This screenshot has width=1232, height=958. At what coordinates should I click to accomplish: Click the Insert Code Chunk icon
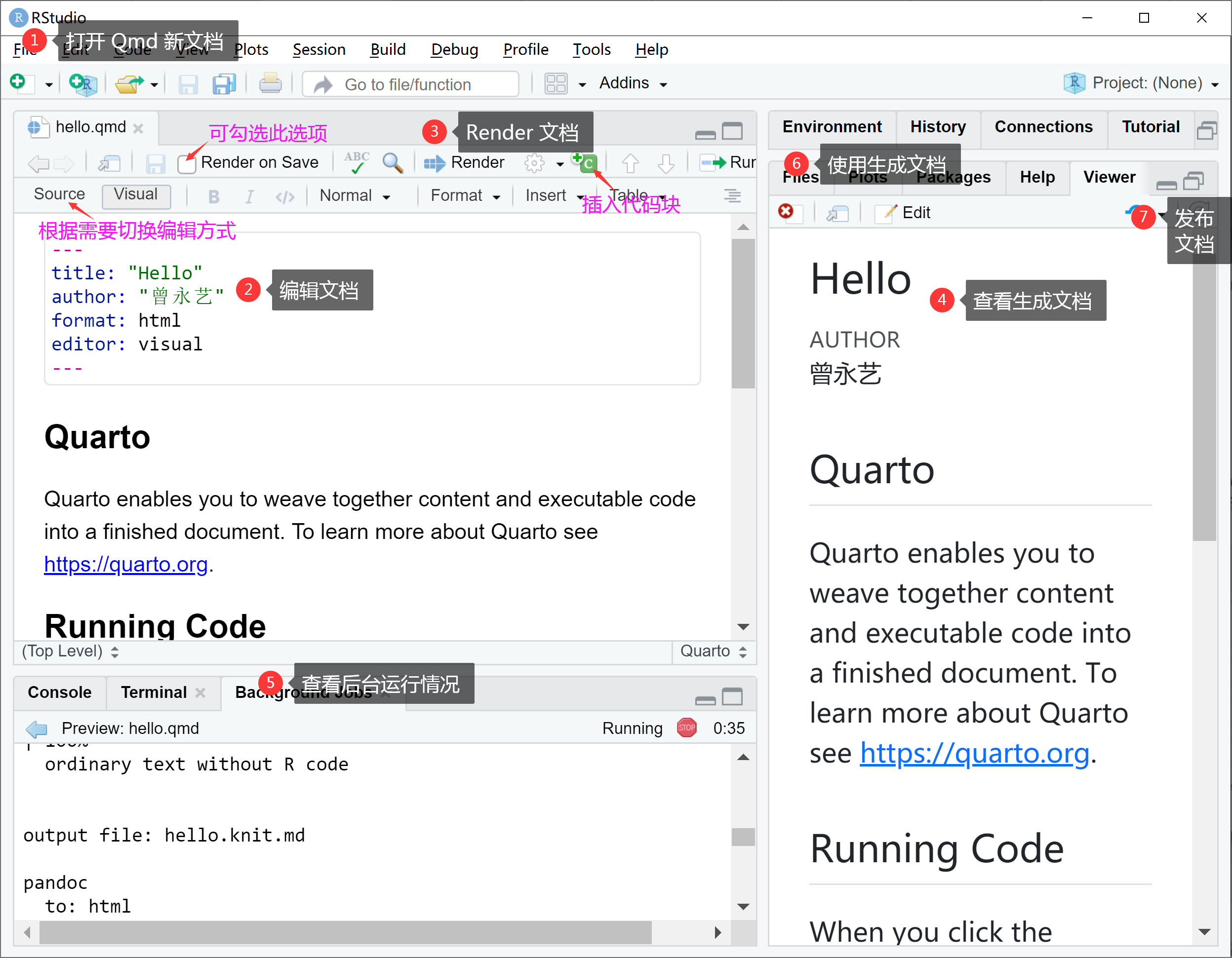pyautogui.click(x=584, y=162)
